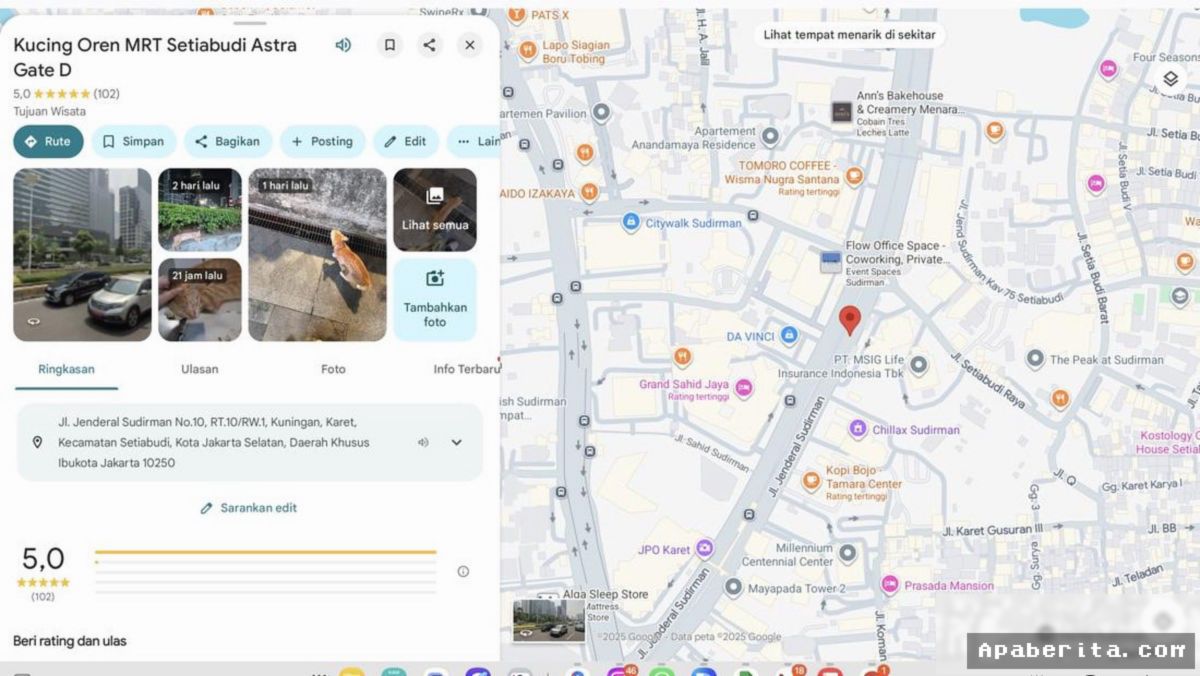Screen dimensions: 1200x676
Task: Close the place details panel
Action: coord(470,45)
